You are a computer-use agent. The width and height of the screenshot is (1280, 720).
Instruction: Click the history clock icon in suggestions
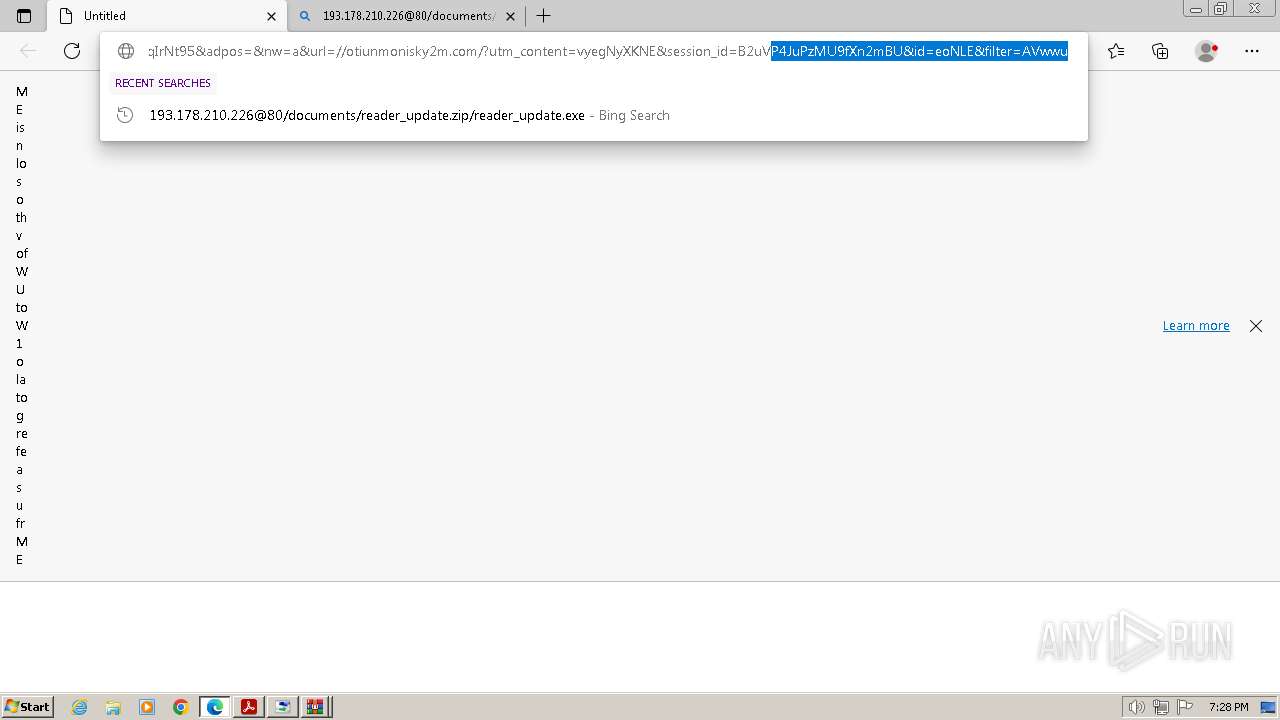pos(125,115)
